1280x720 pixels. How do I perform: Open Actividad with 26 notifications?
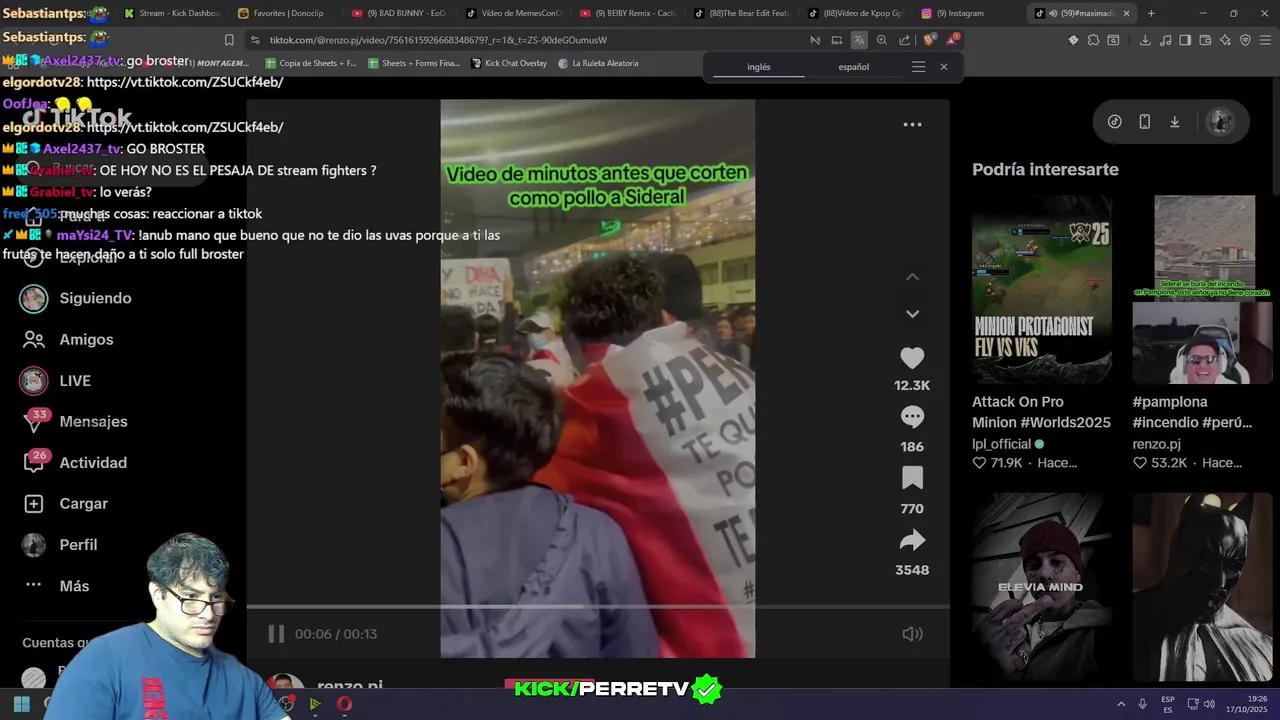coord(93,462)
